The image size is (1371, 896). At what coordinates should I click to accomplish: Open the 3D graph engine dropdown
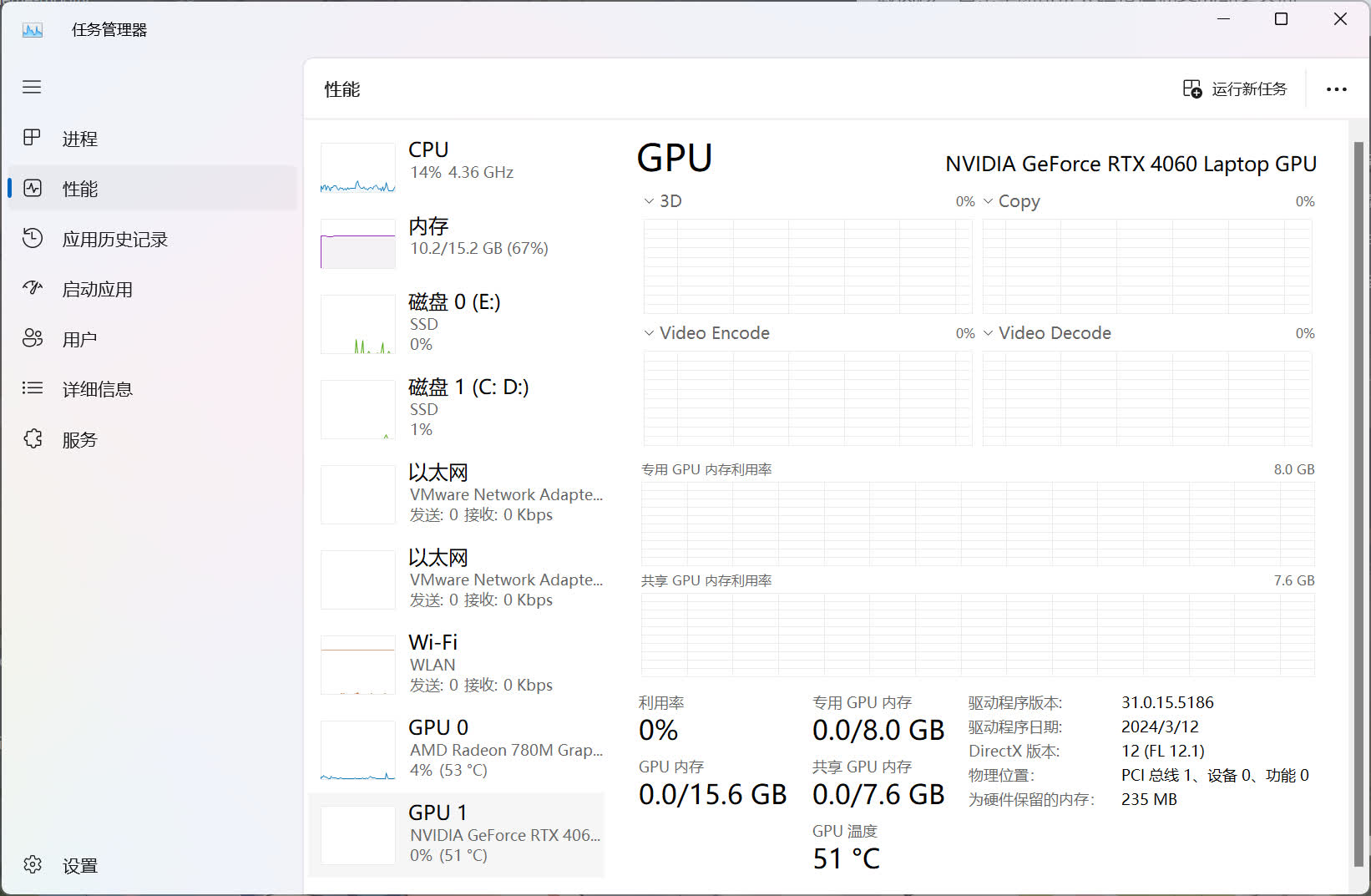pos(649,201)
